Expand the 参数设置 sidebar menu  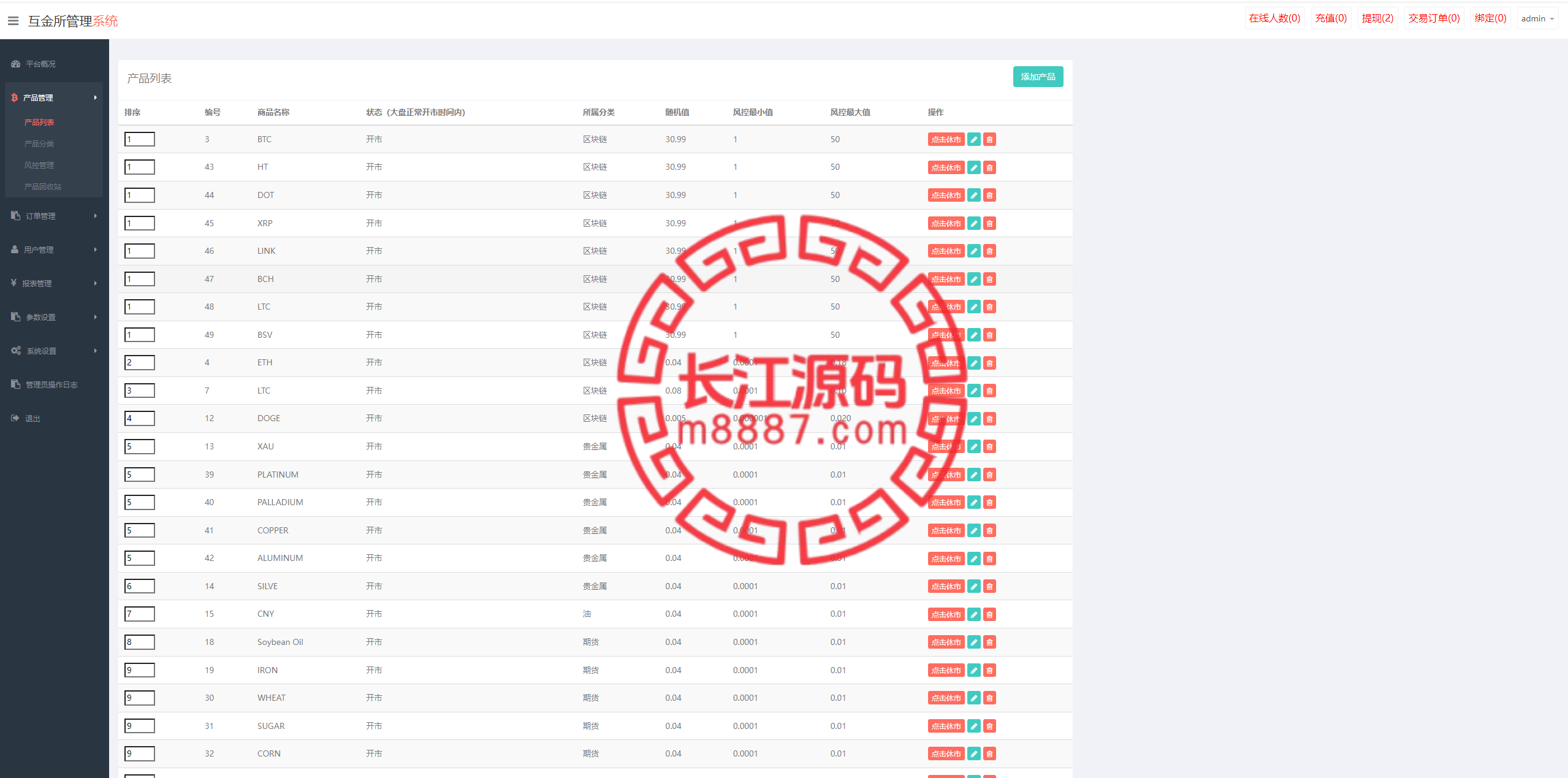pyautogui.click(x=54, y=317)
